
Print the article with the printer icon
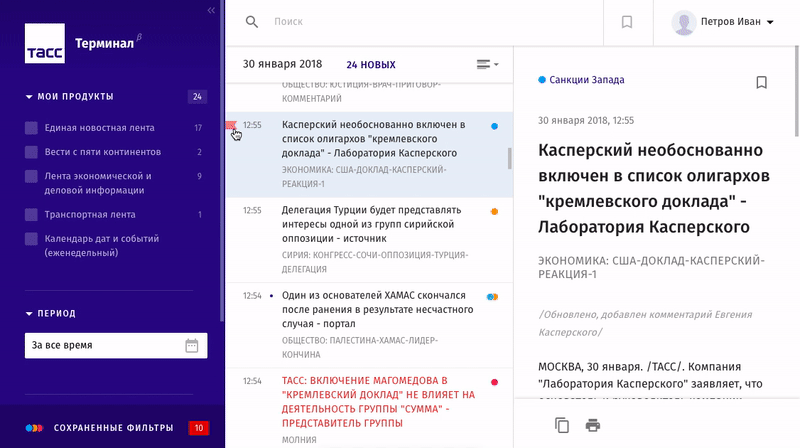(592, 425)
